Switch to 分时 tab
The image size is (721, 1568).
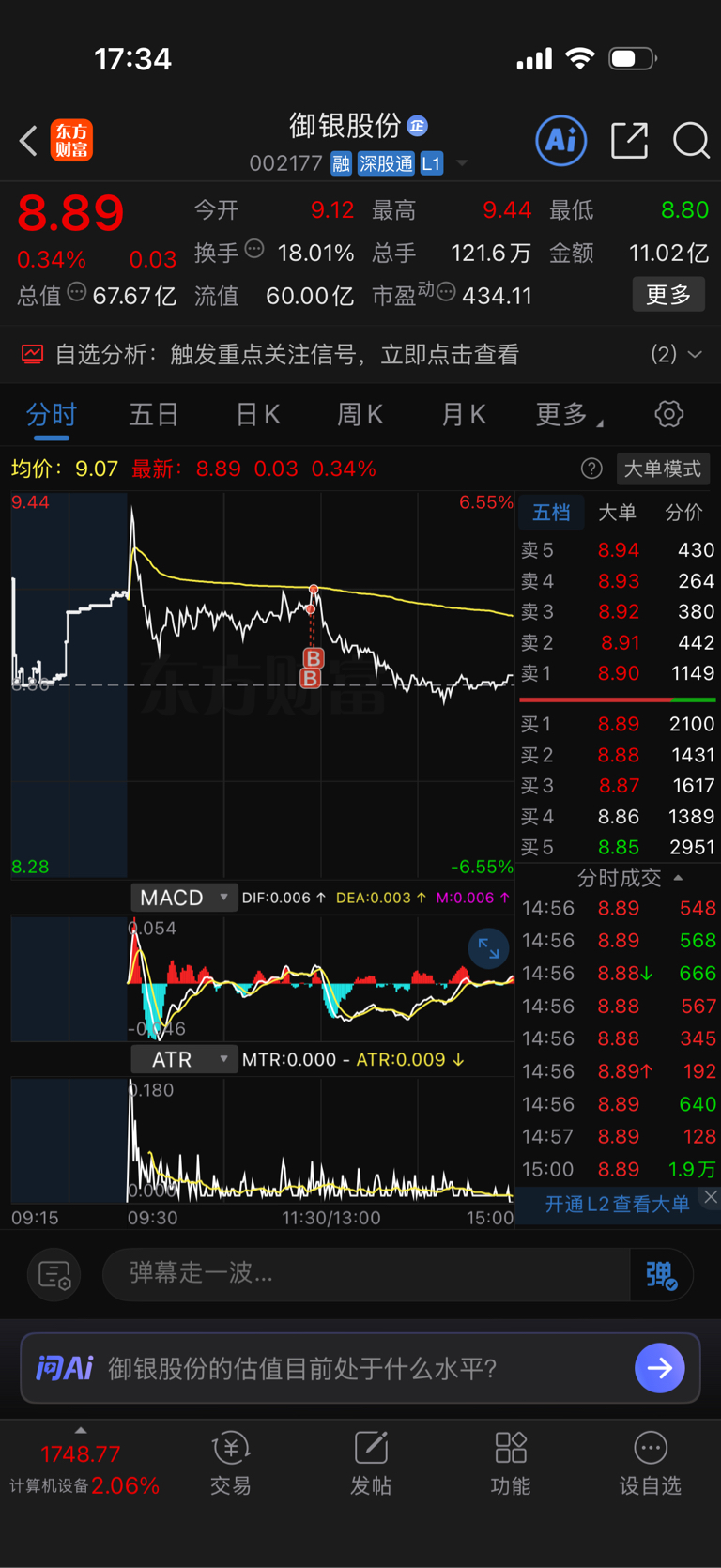tap(51, 414)
